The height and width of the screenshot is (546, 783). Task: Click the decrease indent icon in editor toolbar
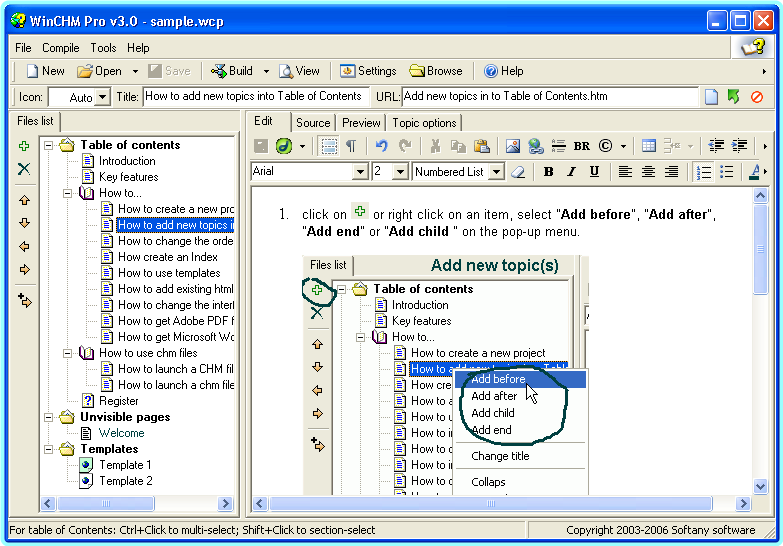point(716,145)
